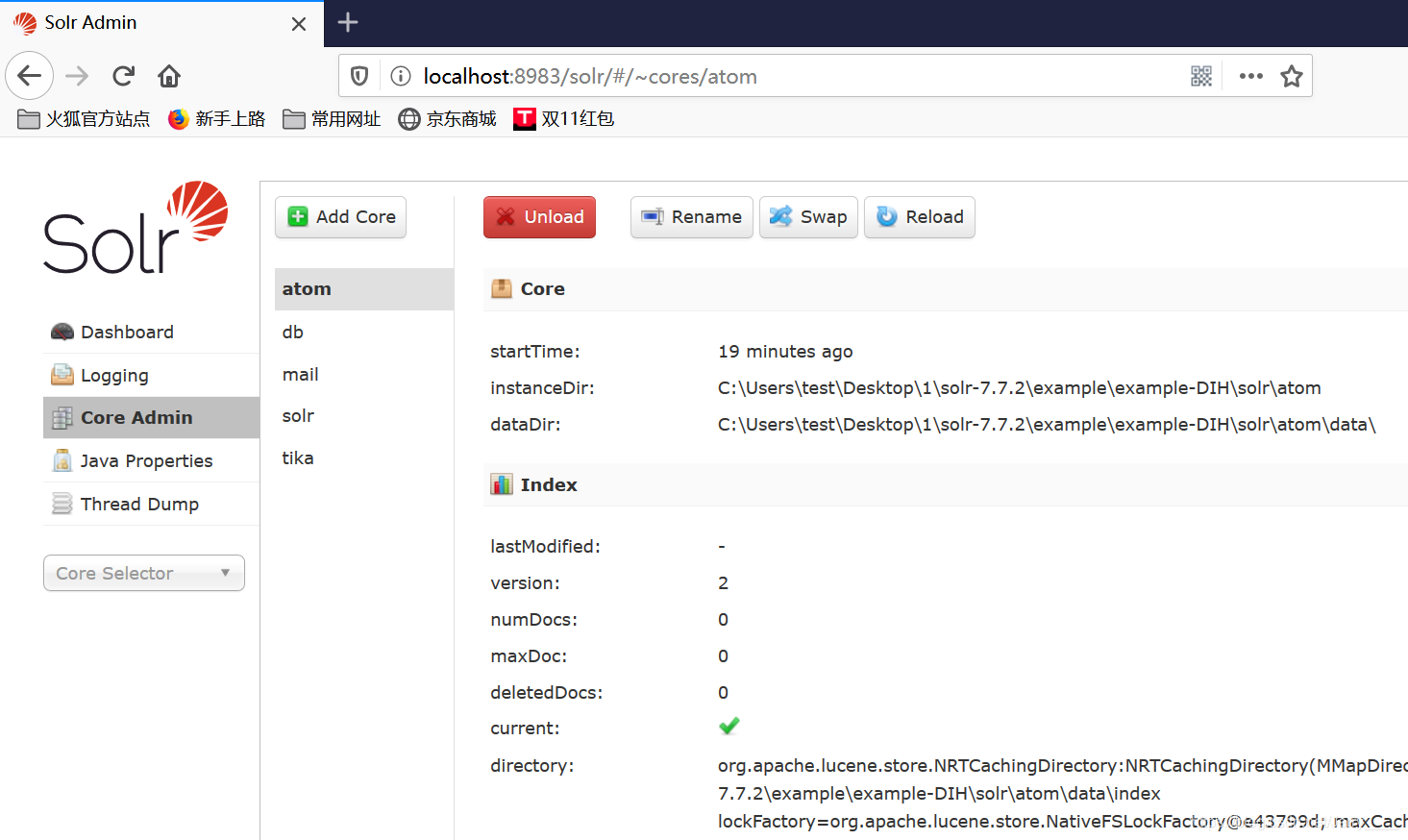Click the Swap cores button

pyautogui.click(x=808, y=217)
